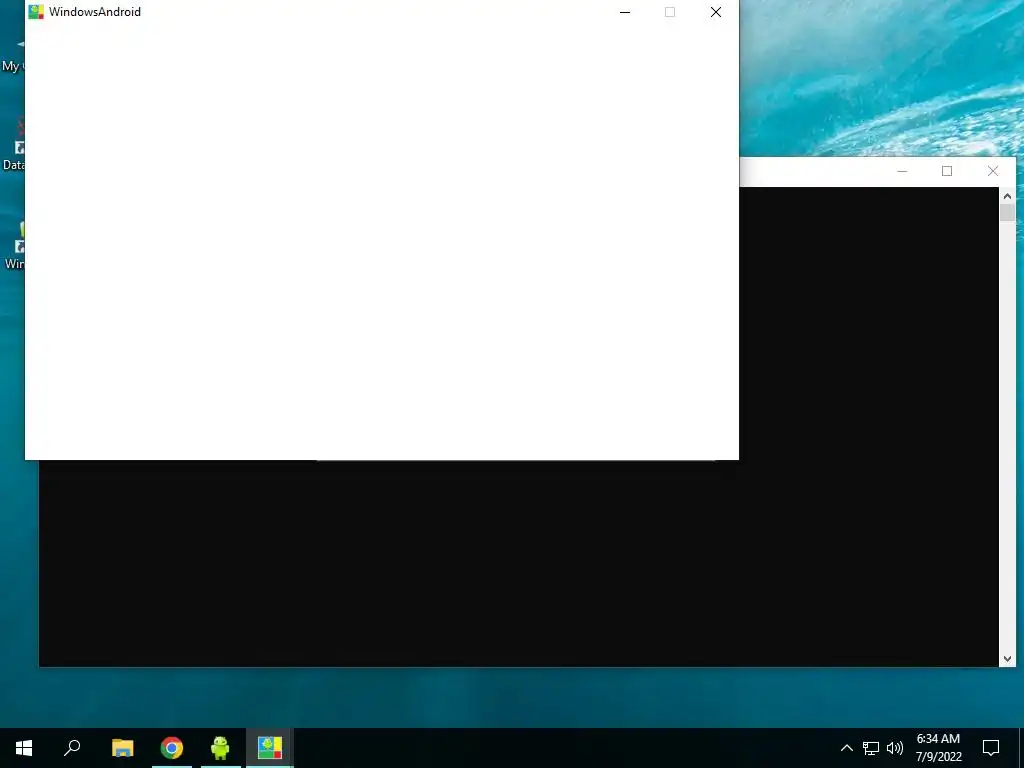This screenshot has width=1024, height=768.
Task: Switch to the green Android robot app
Action: click(x=221, y=748)
